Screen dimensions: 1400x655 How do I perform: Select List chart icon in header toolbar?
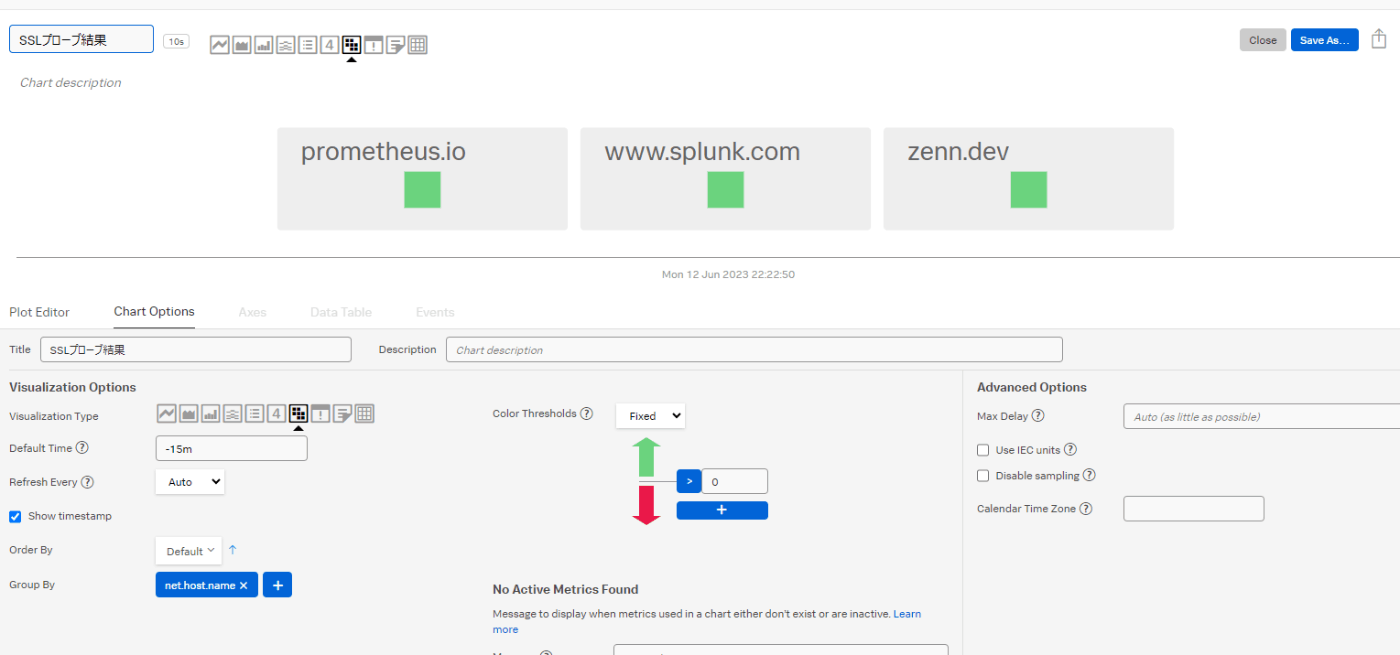tap(308, 45)
